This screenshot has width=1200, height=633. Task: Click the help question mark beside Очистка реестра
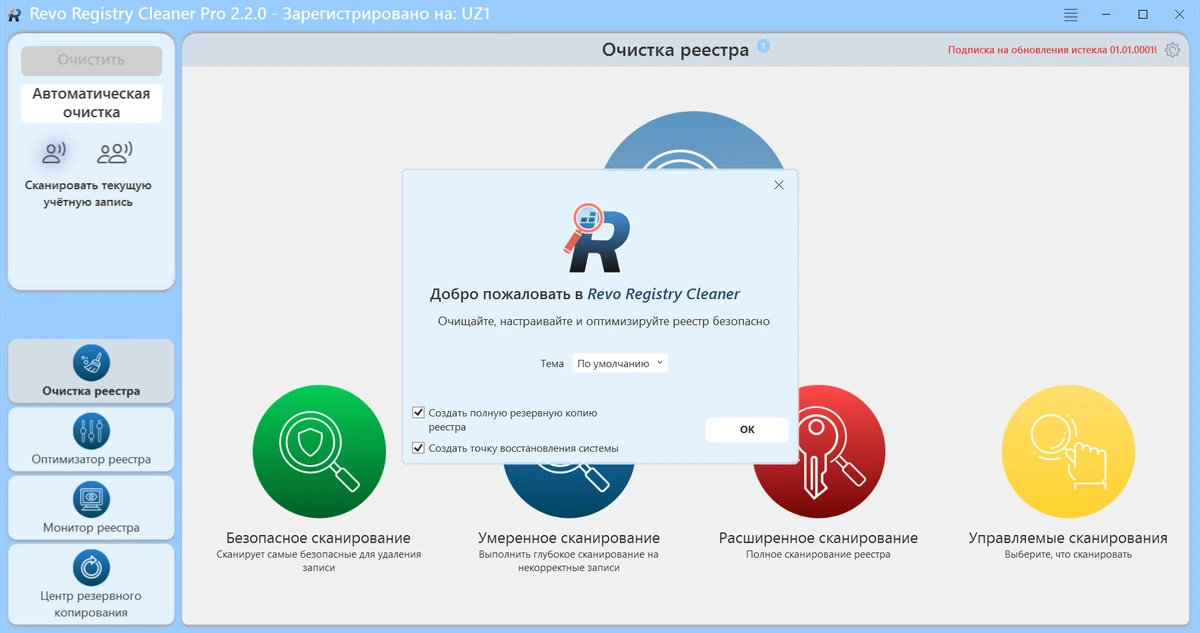point(763,46)
